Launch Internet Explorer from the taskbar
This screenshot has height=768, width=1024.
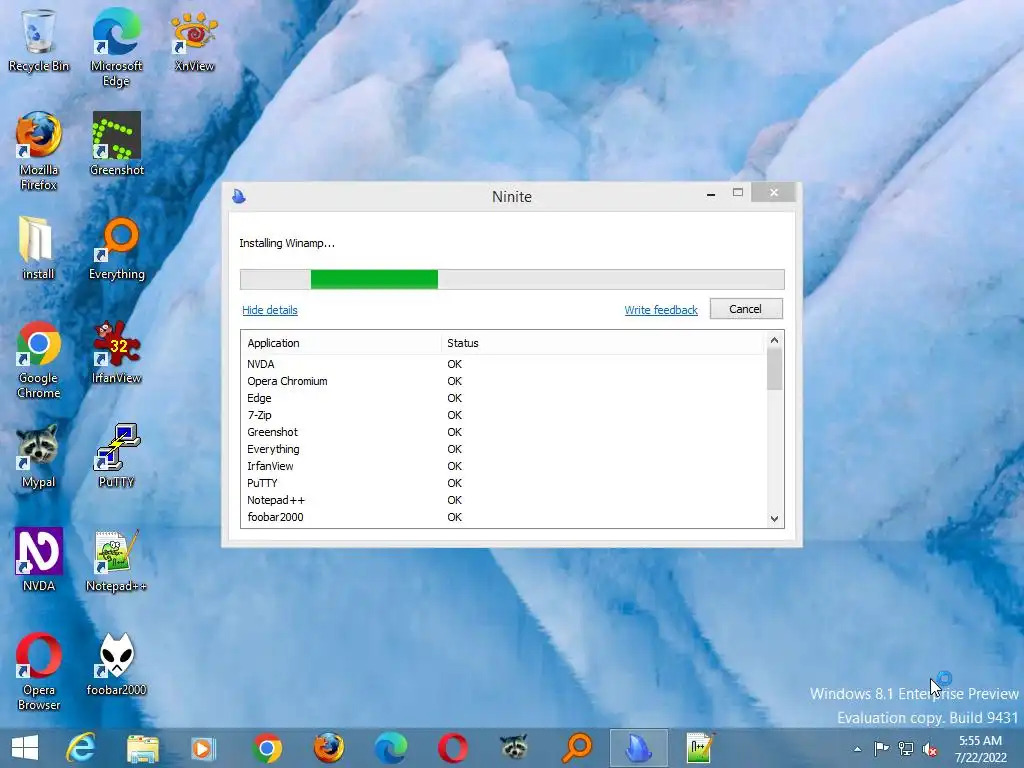pos(81,748)
